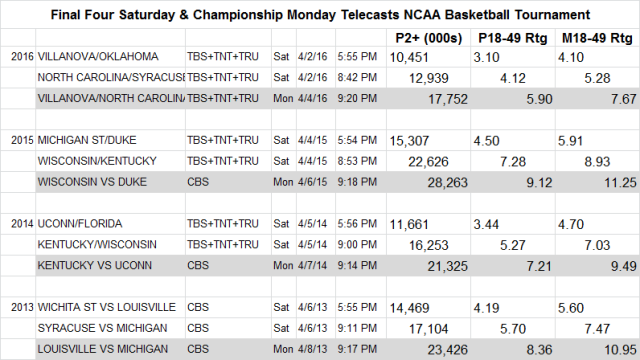Select the VILLANOVA/OKLAHOMA cell
This screenshot has height=360, width=640.
[x=110, y=57]
